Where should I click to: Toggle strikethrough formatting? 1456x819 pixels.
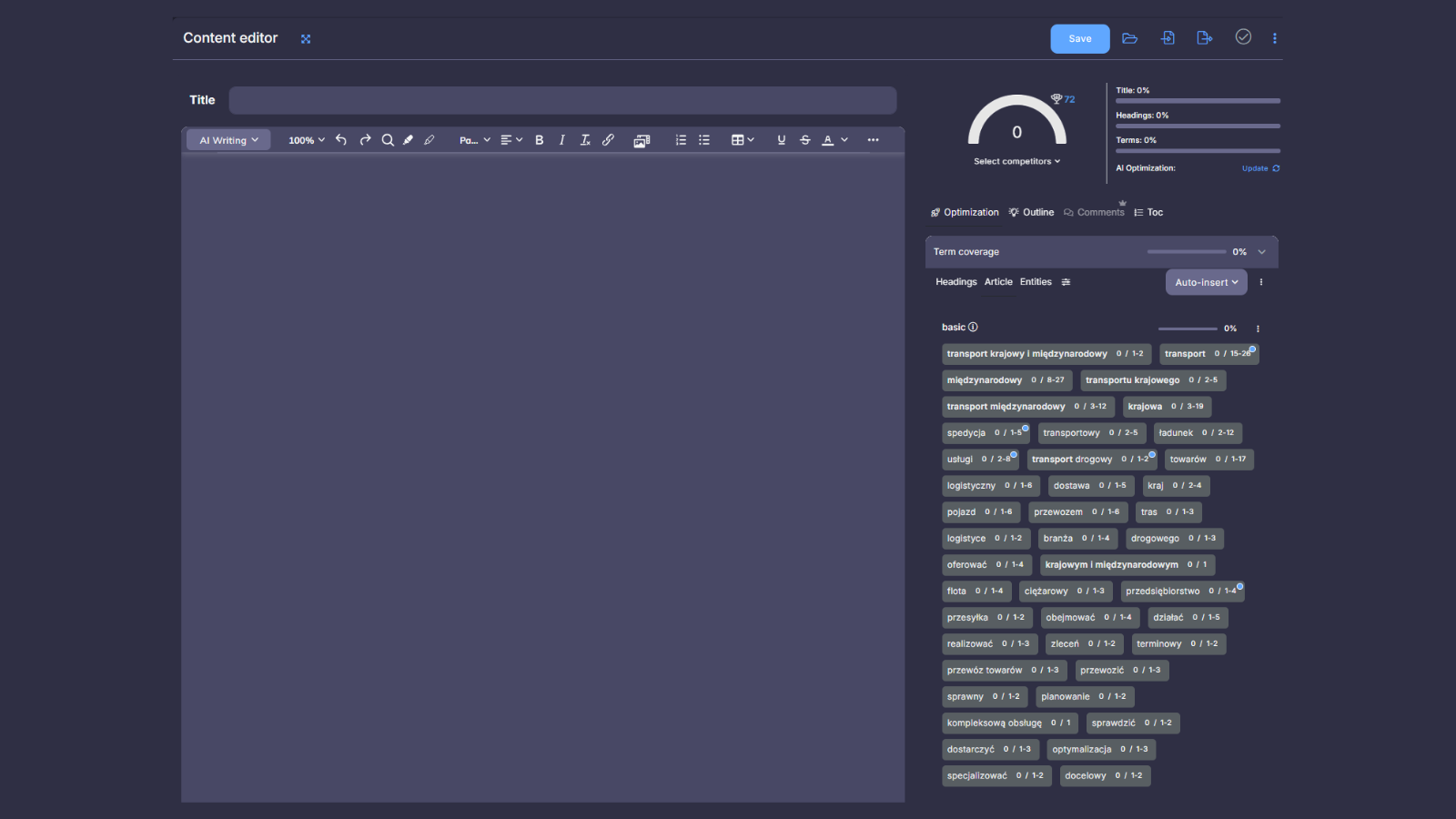coord(805,140)
